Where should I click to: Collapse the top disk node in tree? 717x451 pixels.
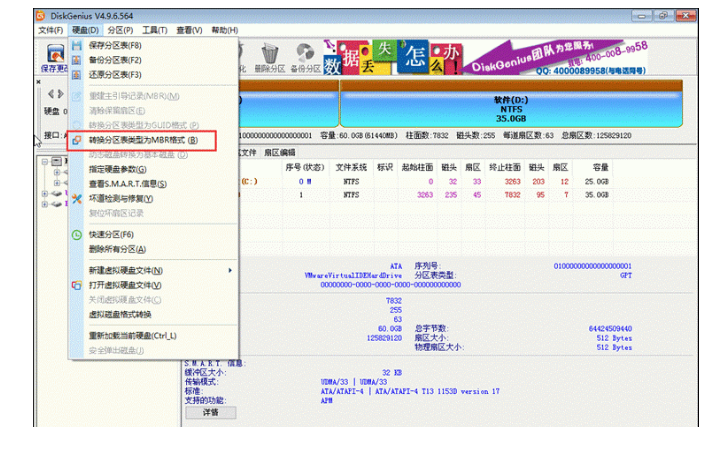tap(45, 162)
